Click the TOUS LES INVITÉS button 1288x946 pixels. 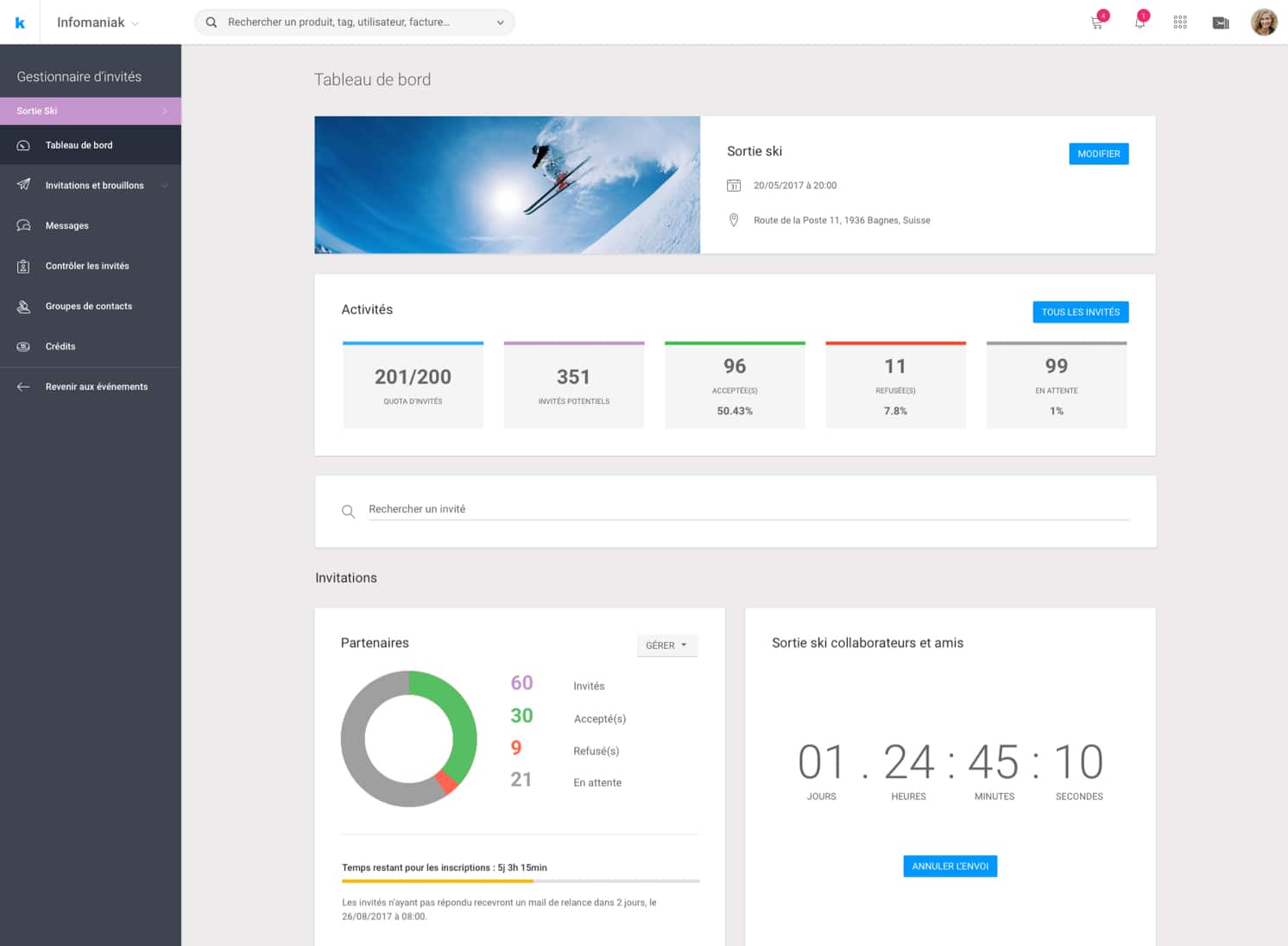point(1080,312)
